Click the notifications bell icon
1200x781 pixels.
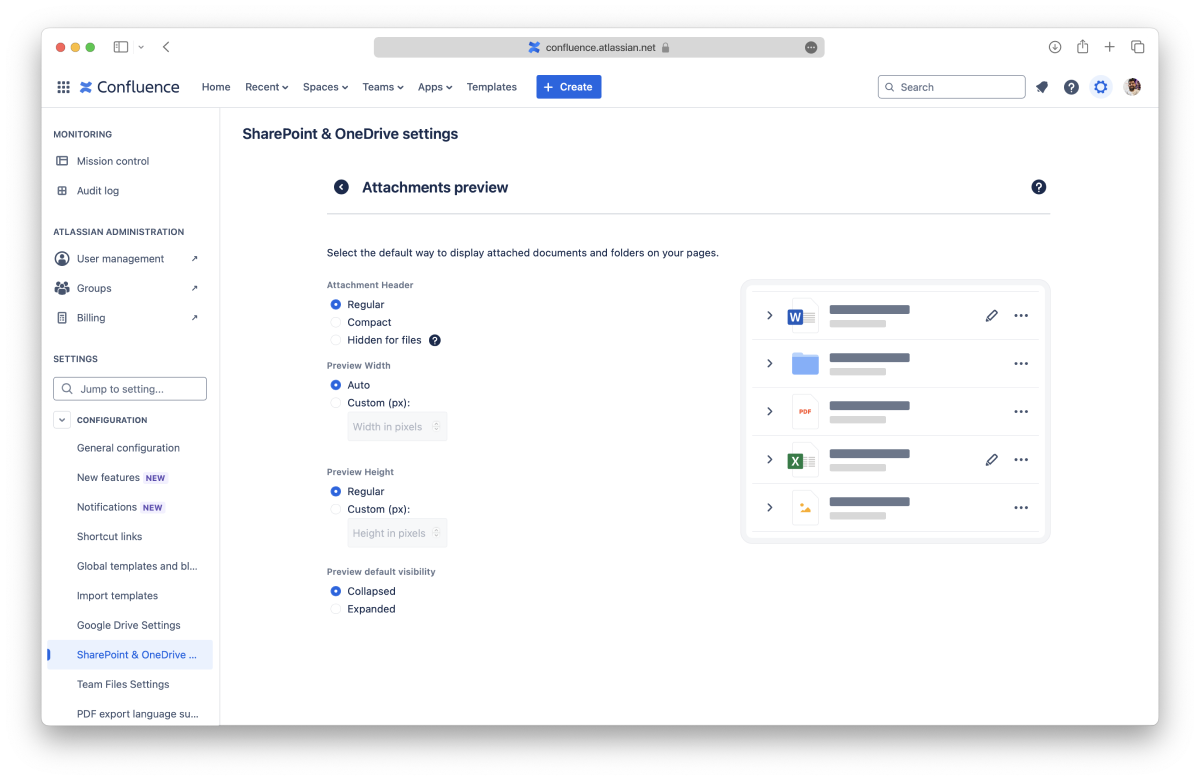[x=1042, y=87]
